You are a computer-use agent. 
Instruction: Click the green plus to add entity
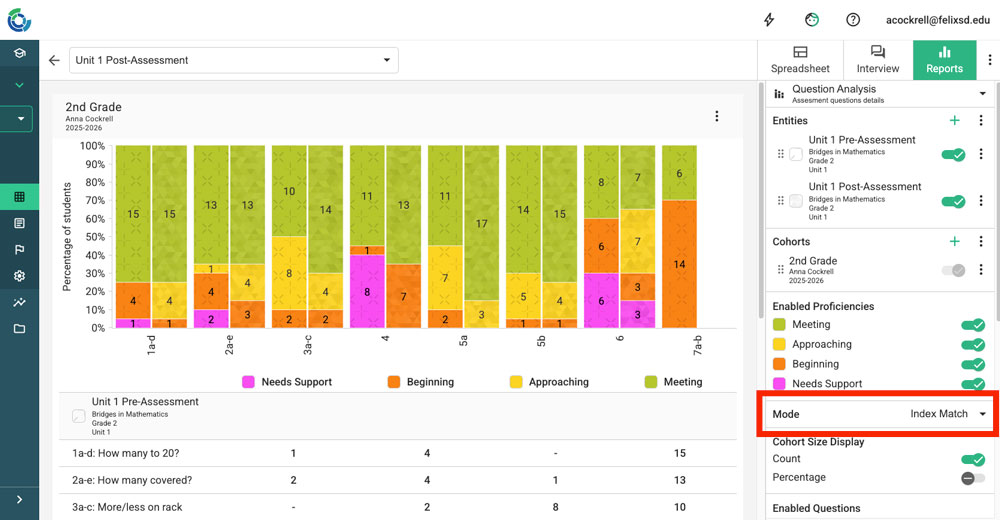click(x=954, y=121)
